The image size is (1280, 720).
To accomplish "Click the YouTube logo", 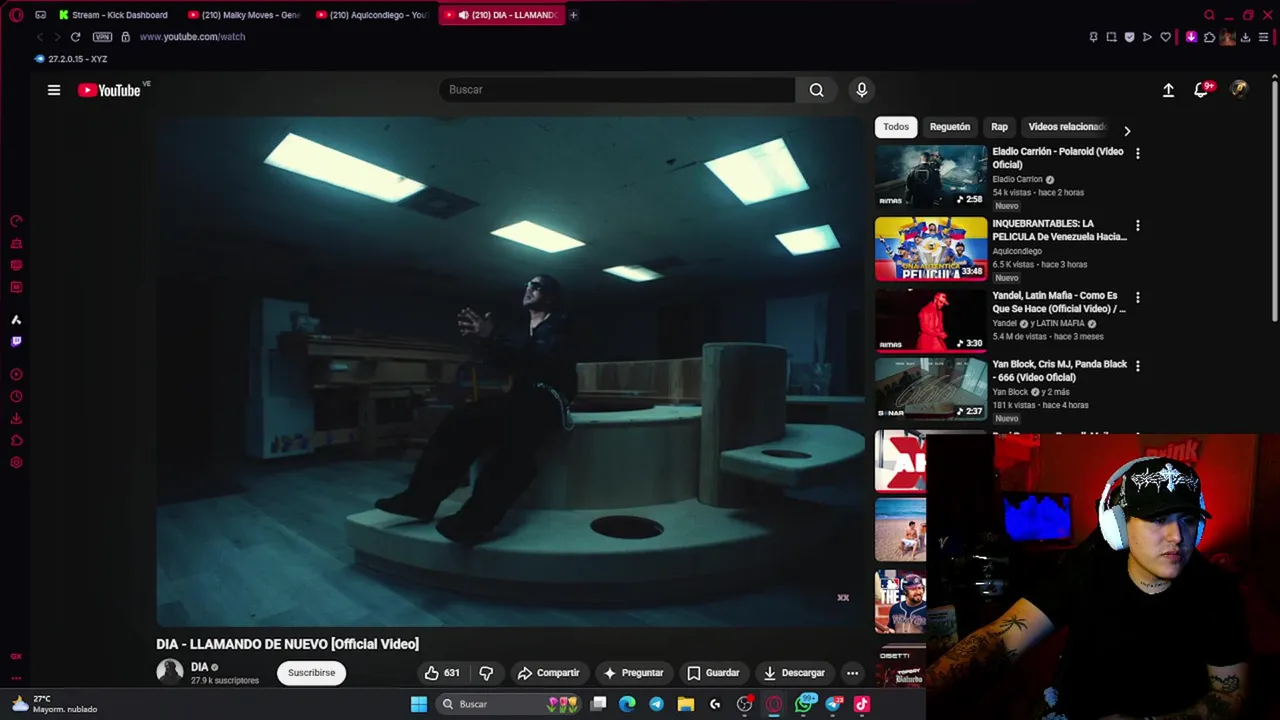I will (x=110, y=90).
